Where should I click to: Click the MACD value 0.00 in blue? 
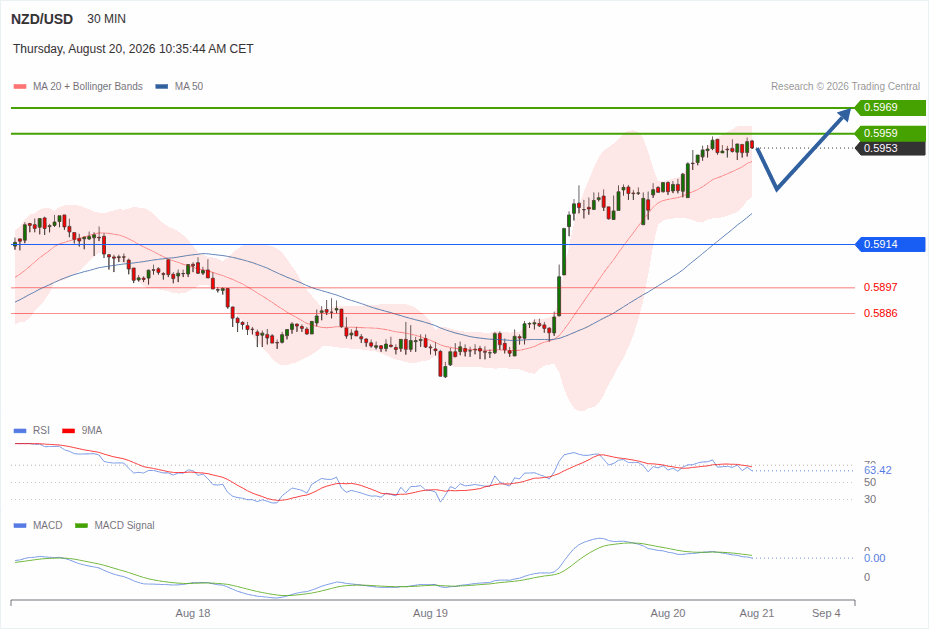[874, 559]
